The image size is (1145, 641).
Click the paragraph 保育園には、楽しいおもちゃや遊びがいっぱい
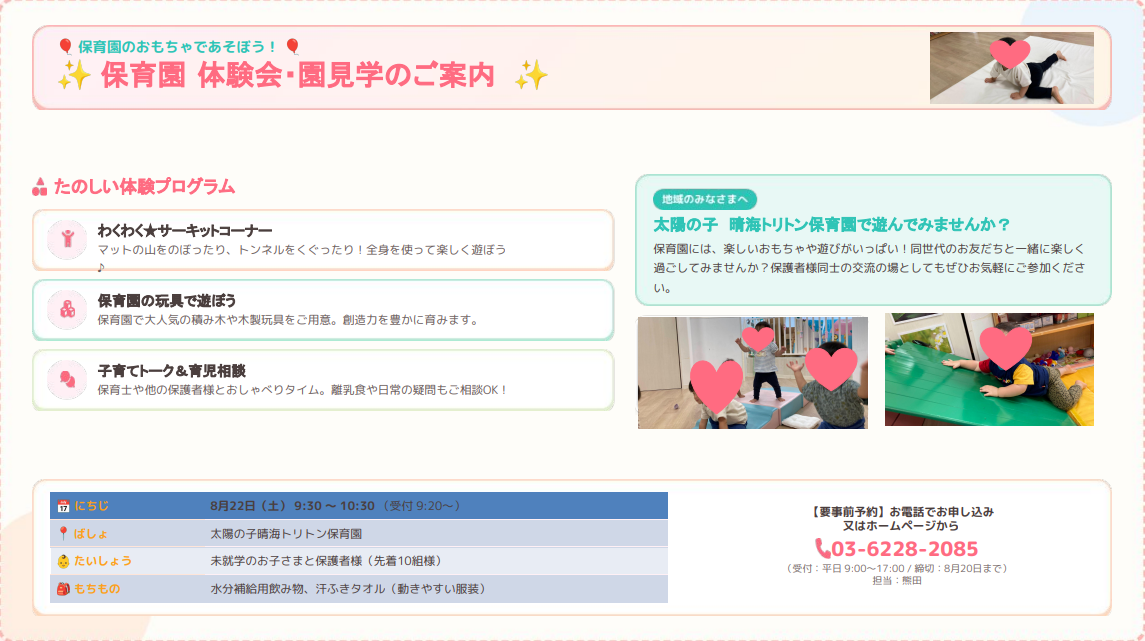(869, 268)
